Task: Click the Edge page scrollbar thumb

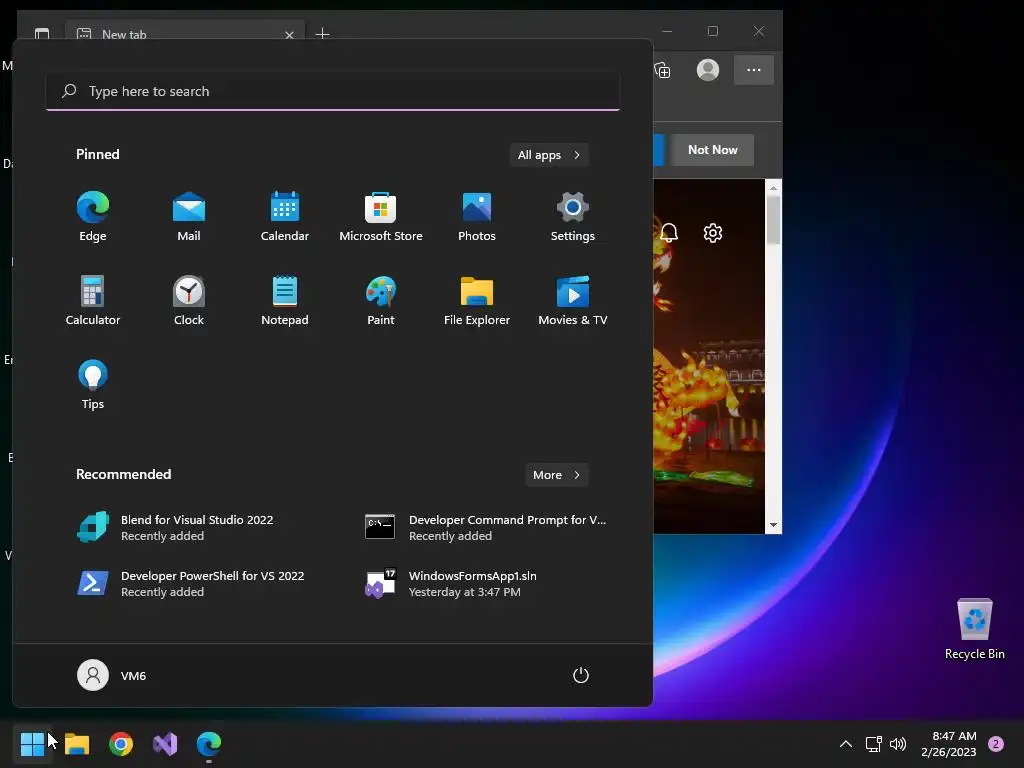Action: coord(773,220)
